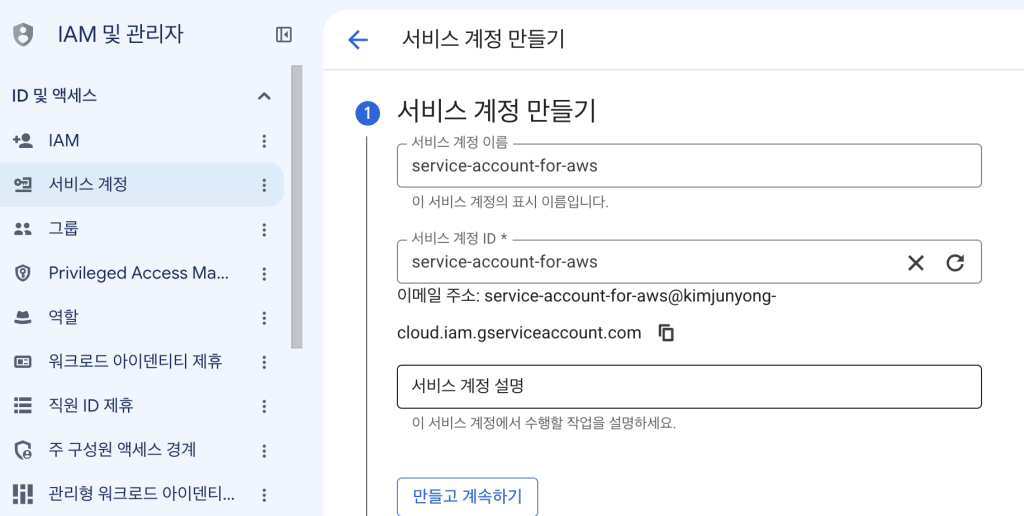
Task: Collapse the sidebar navigation panel icon
Action: pos(283,35)
